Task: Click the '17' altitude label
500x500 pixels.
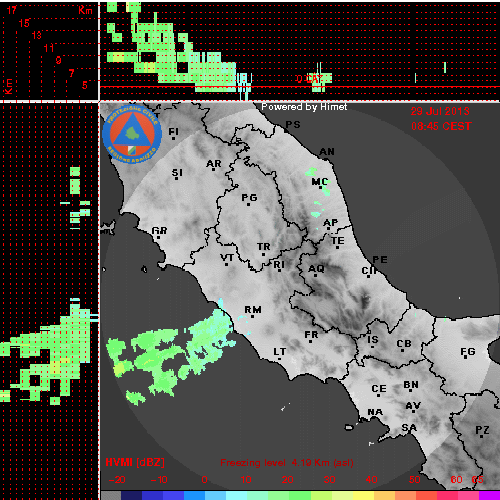Action: (x=12, y=10)
